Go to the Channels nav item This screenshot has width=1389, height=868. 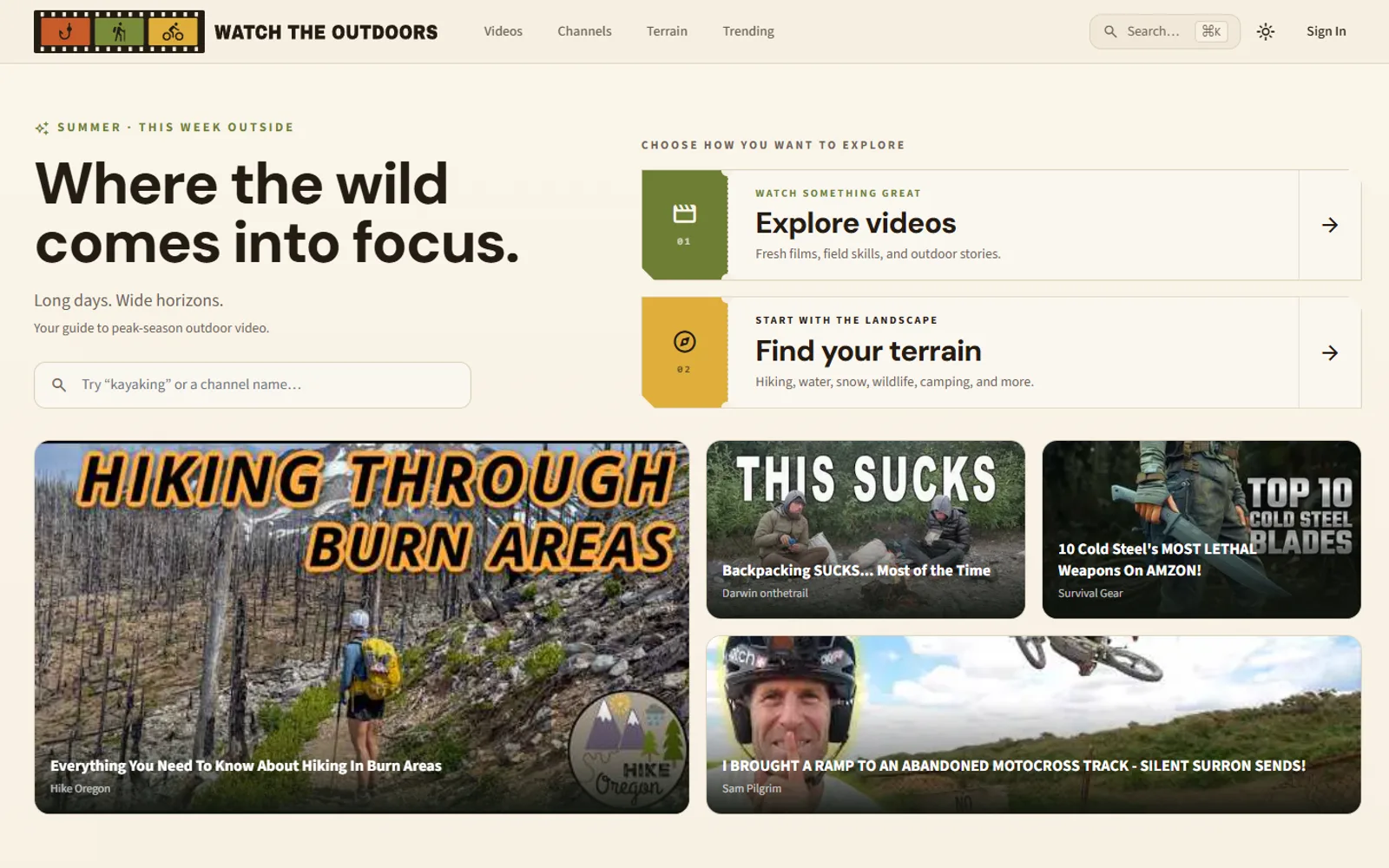pyautogui.click(x=584, y=31)
